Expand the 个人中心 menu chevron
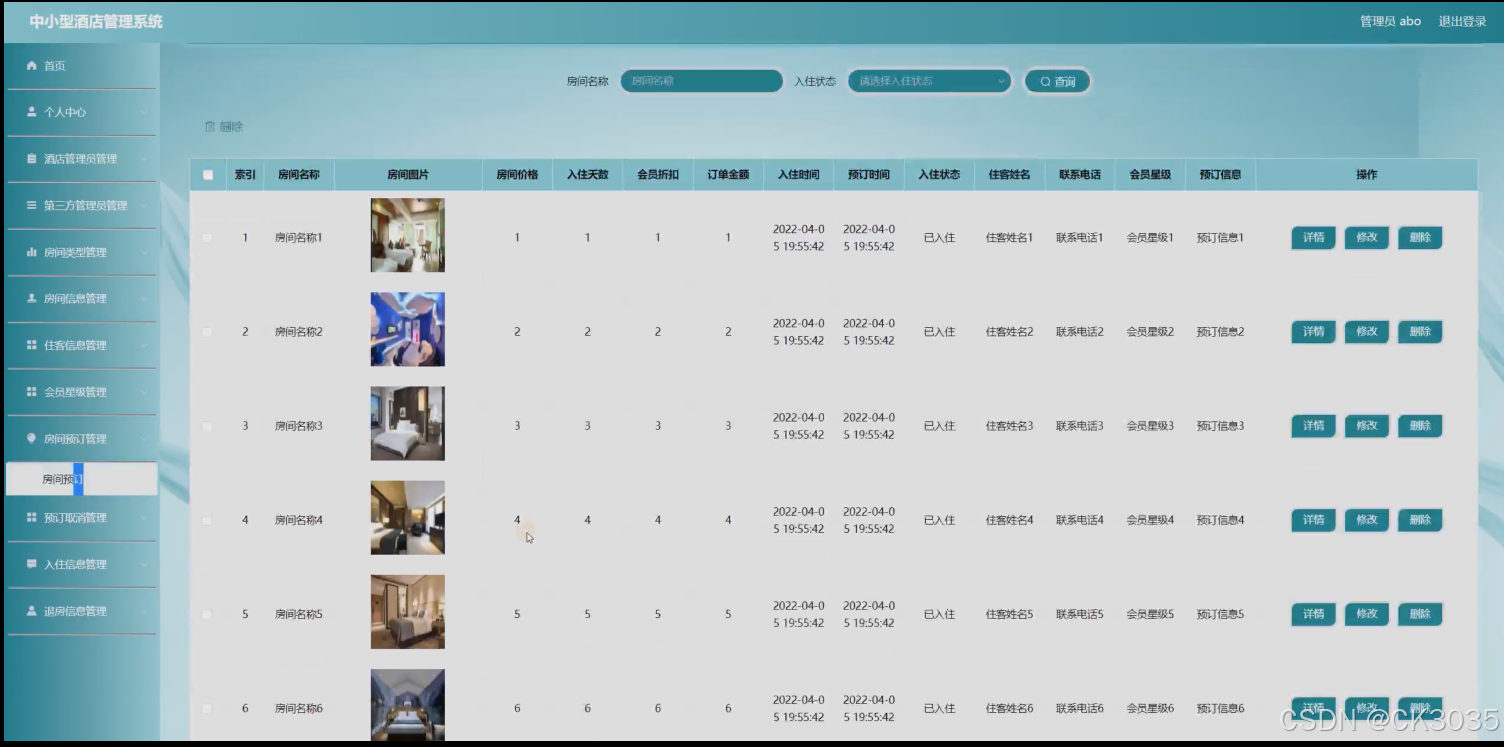The height and width of the screenshot is (747, 1504). pos(145,112)
